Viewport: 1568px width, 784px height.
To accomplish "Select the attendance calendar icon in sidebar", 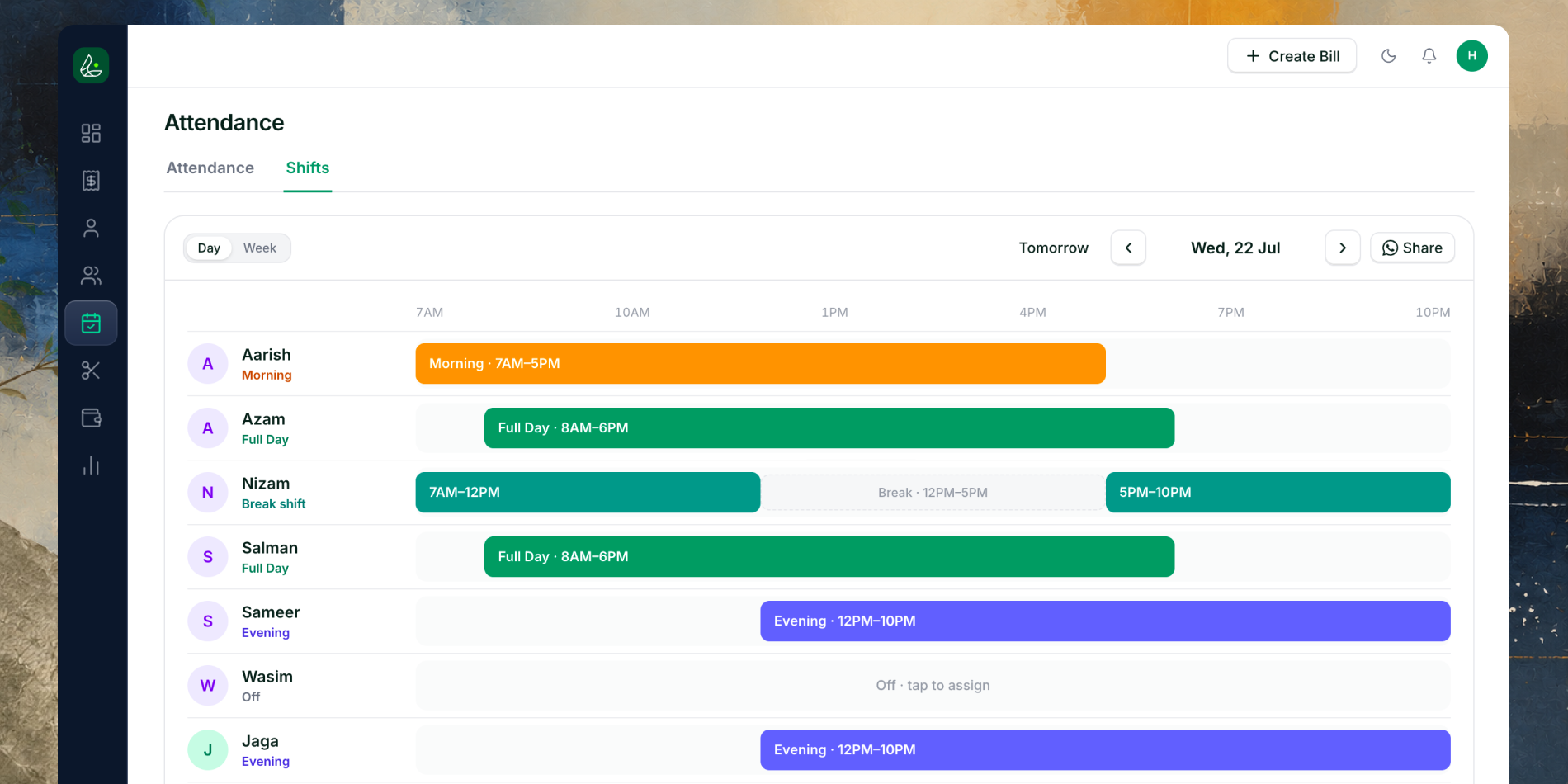I will [91, 323].
